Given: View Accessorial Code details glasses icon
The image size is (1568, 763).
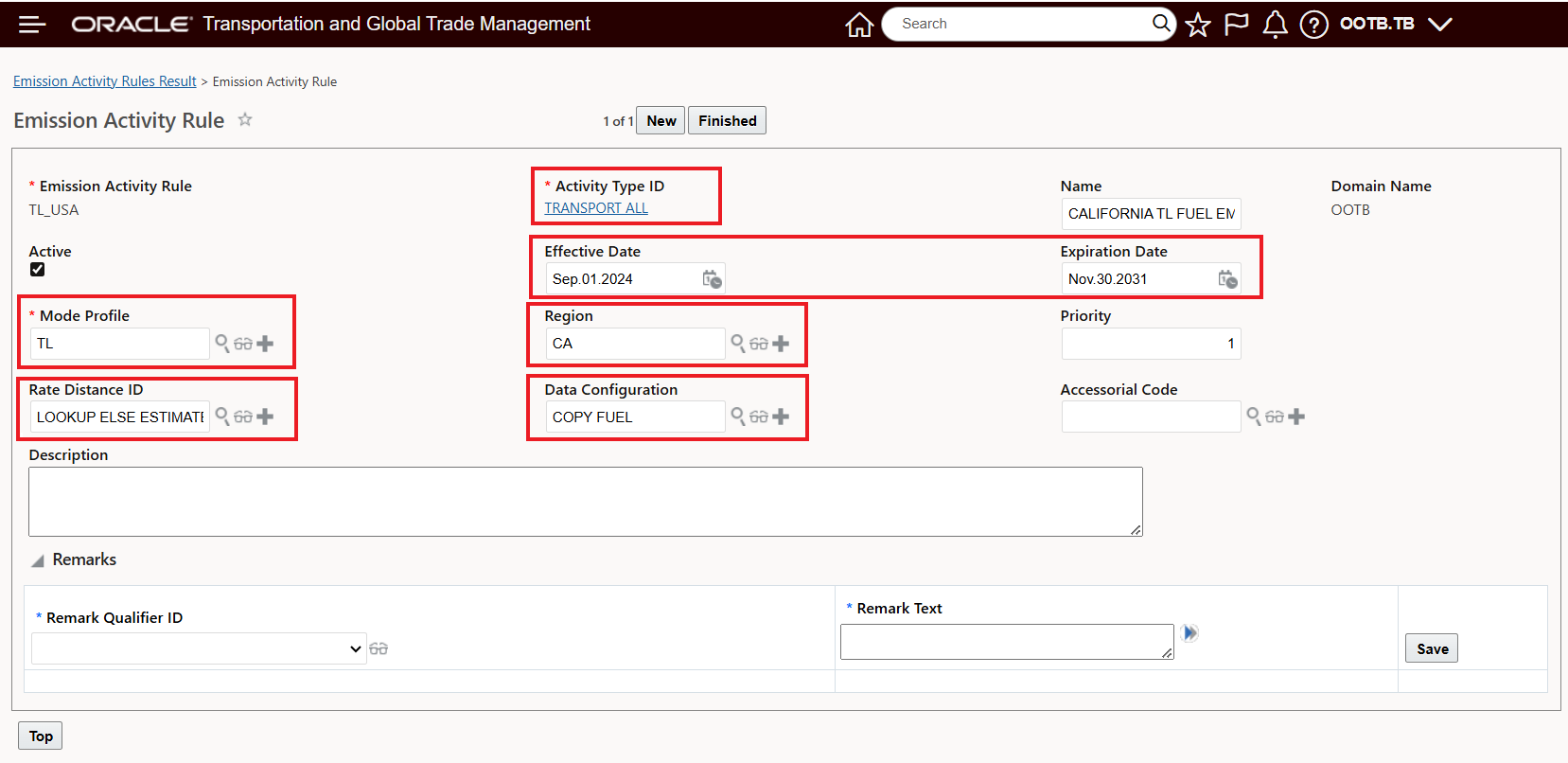Looking at the screenshot, I should 1275,417.
